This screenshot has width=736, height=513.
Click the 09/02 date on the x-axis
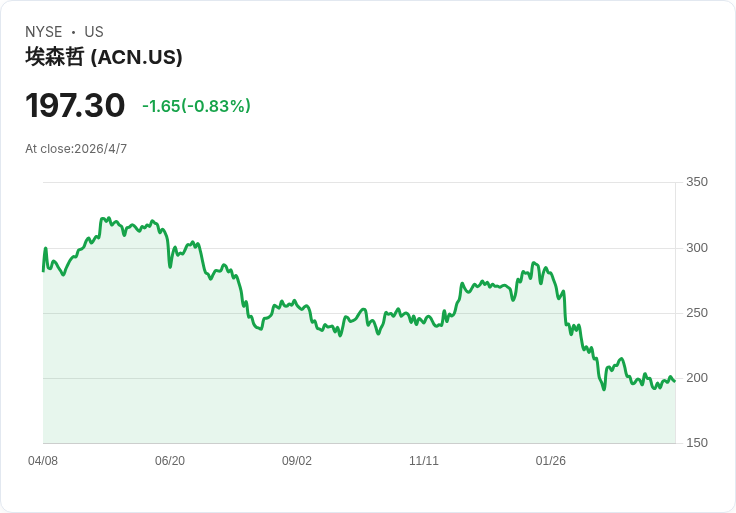tap(297, 461)
